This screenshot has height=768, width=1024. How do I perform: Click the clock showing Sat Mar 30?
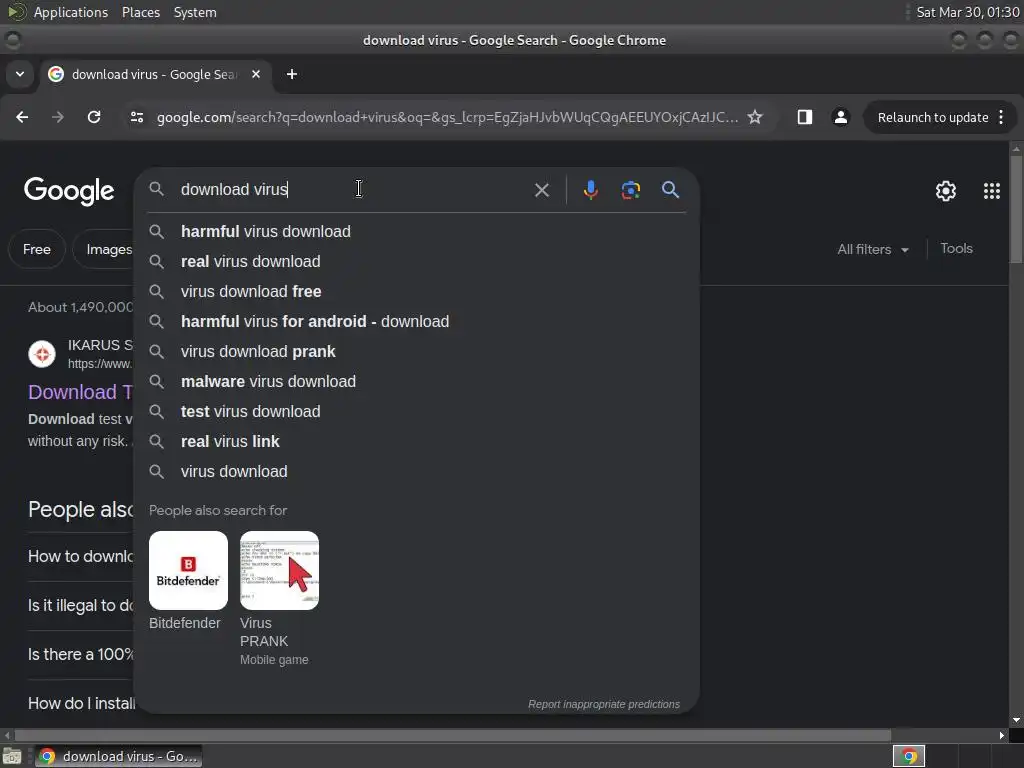967,12
